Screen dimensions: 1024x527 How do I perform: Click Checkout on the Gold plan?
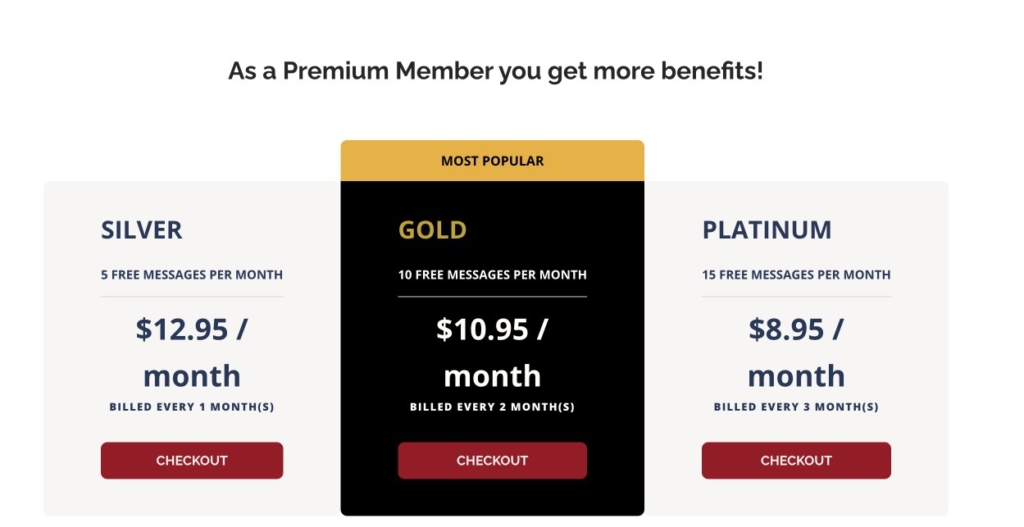pos(492,461)
